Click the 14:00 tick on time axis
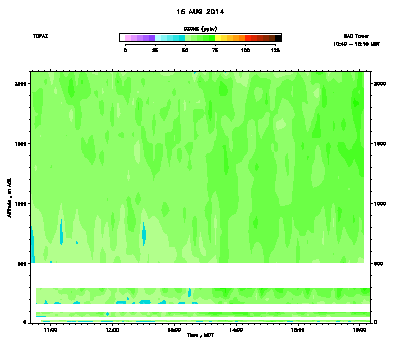400x360 pixels. point(236,330)
